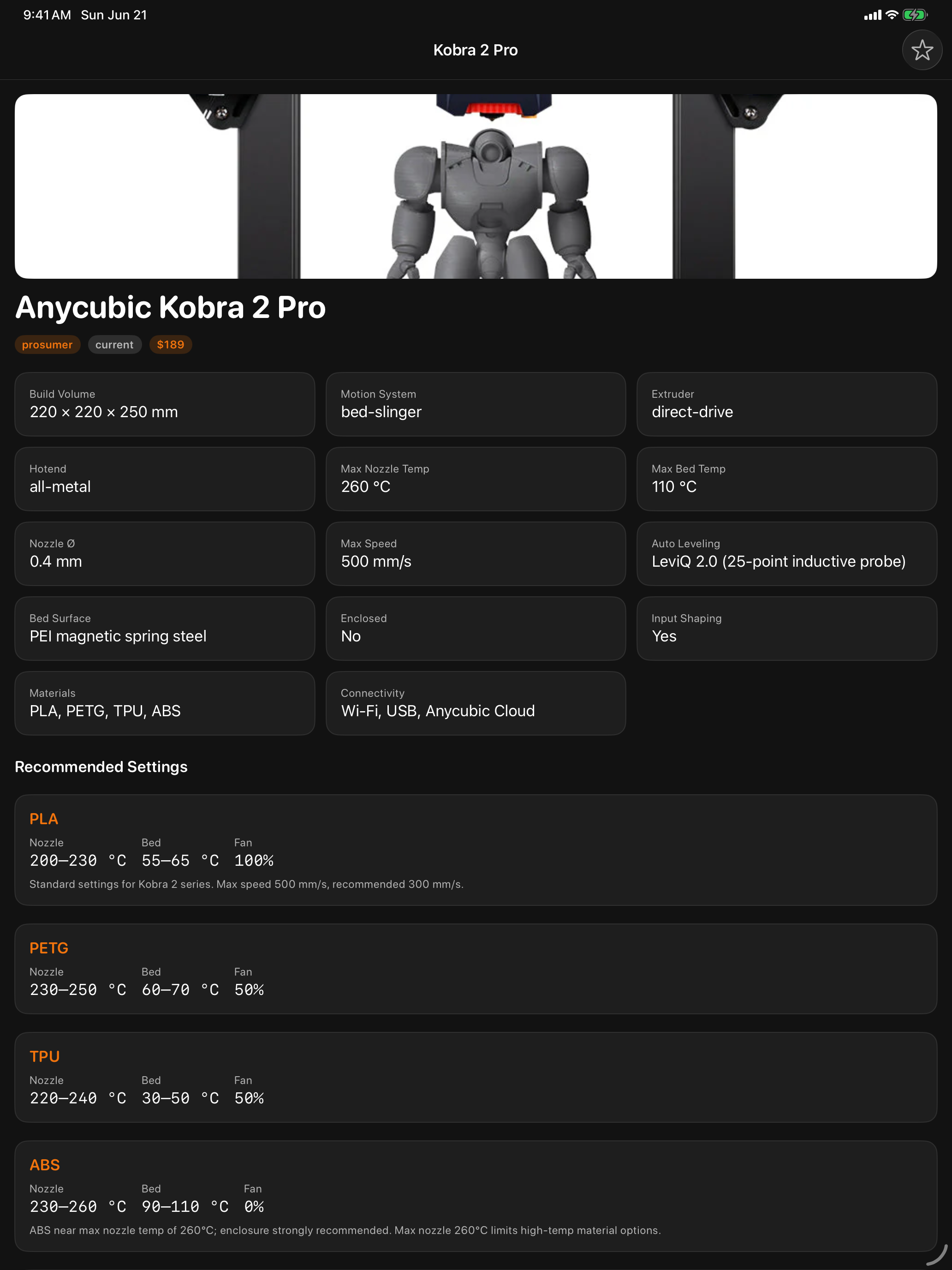952x1270 pixels.
Task: Tap PETG bed value 60–70 °C
Action: pyautogui.click(x=180, y=989)
